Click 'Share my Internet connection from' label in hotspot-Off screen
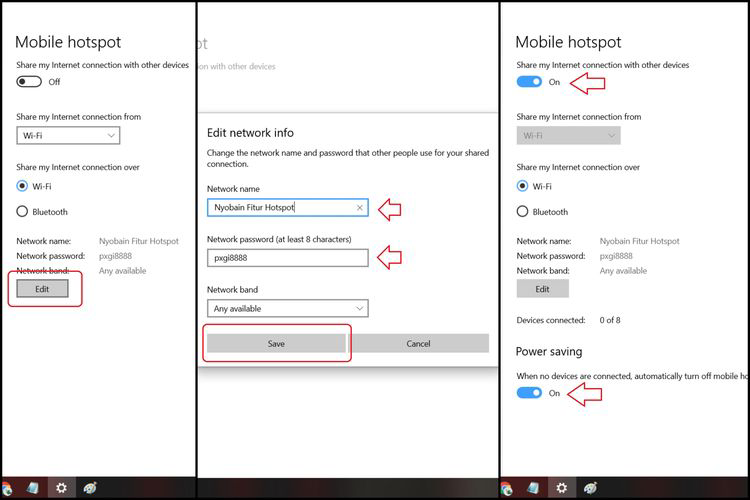 tap(78, 117)
